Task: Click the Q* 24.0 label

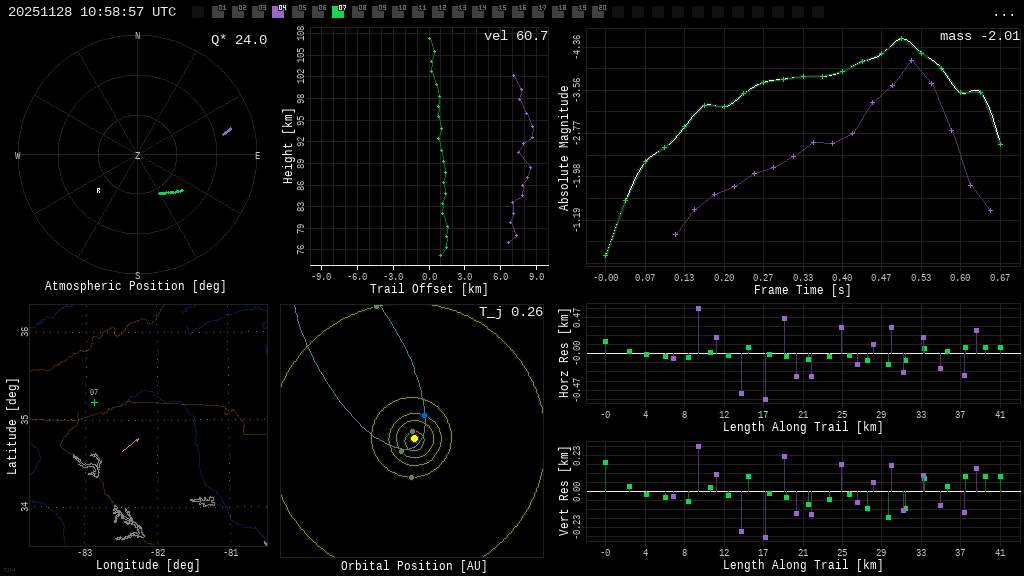Action: [238, 40]
